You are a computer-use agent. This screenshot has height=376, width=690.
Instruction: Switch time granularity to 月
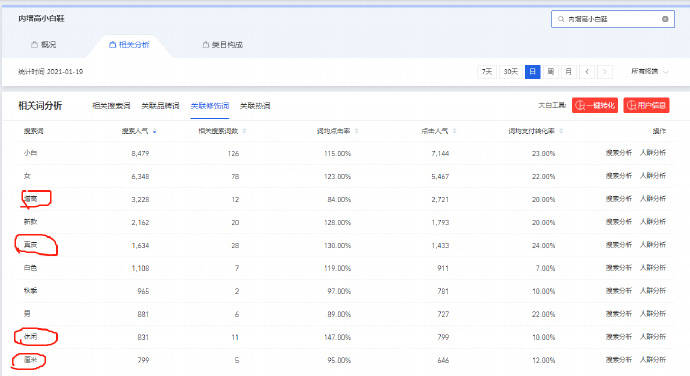point(569,71)
